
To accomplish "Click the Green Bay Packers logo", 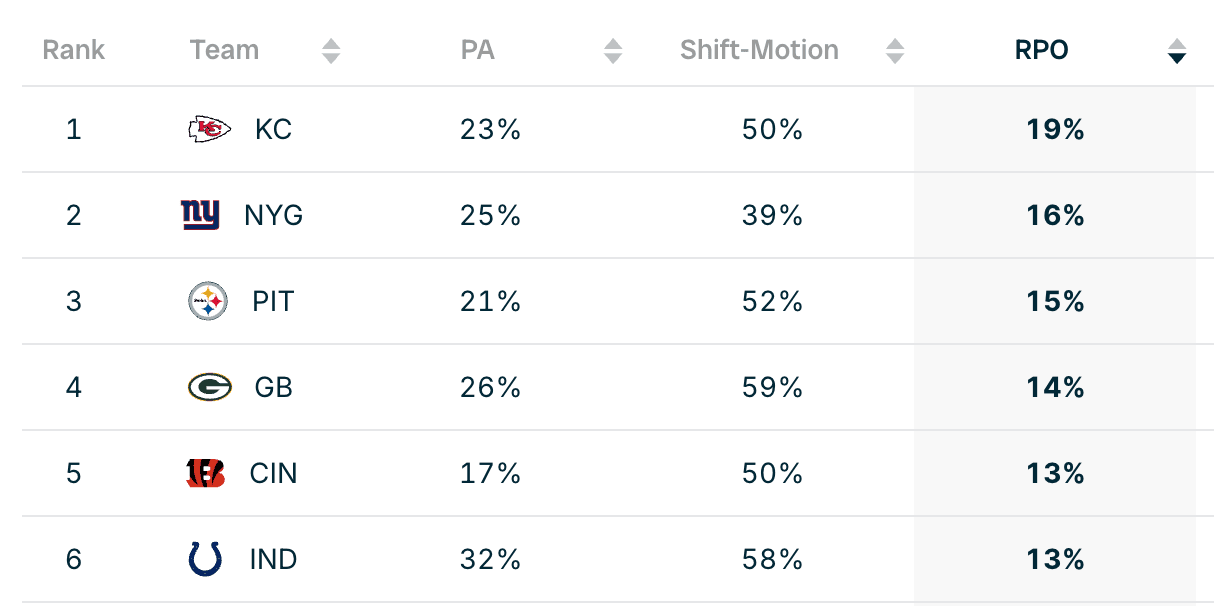I will pos(209,387).
